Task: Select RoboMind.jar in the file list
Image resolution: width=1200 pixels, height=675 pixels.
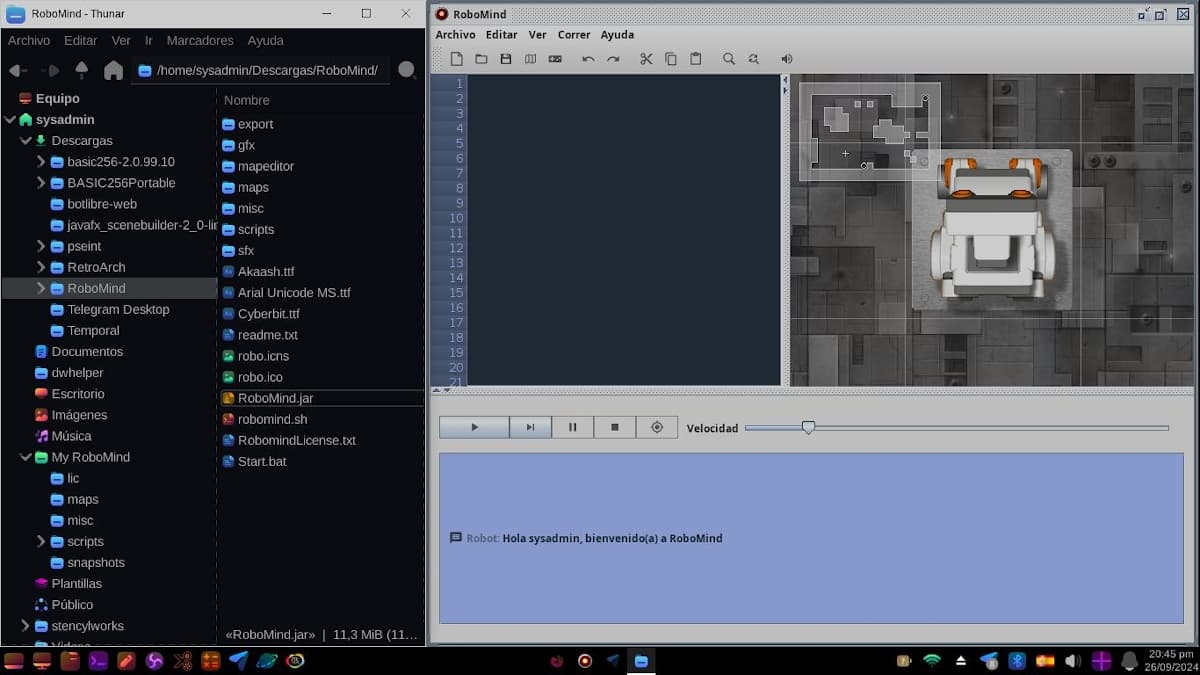Action: [x=275, y=398]
